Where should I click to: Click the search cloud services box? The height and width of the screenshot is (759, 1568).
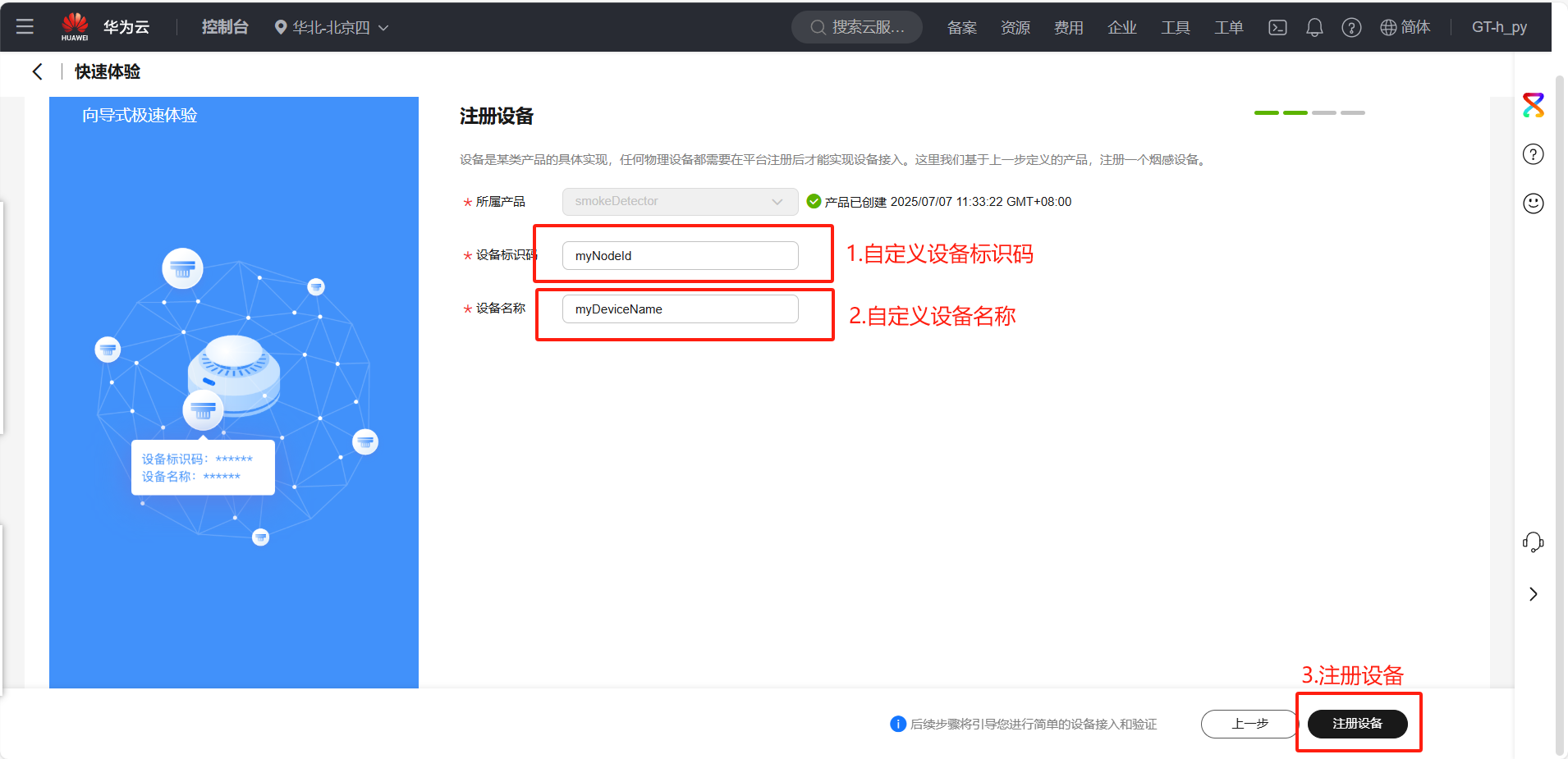click(x=857, y=27)
